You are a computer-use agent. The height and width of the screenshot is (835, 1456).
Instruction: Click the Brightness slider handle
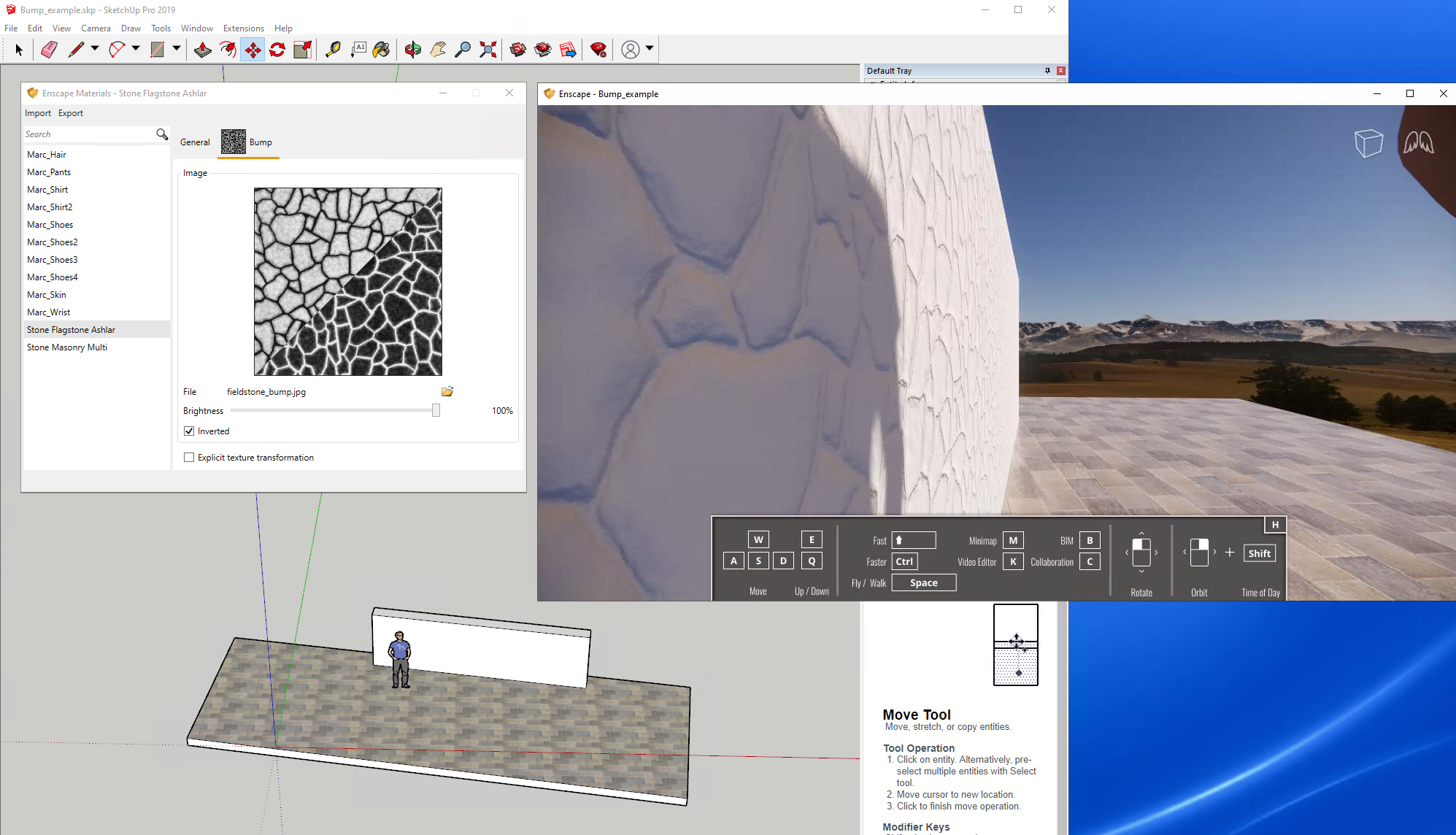click(x=436, y=411)
